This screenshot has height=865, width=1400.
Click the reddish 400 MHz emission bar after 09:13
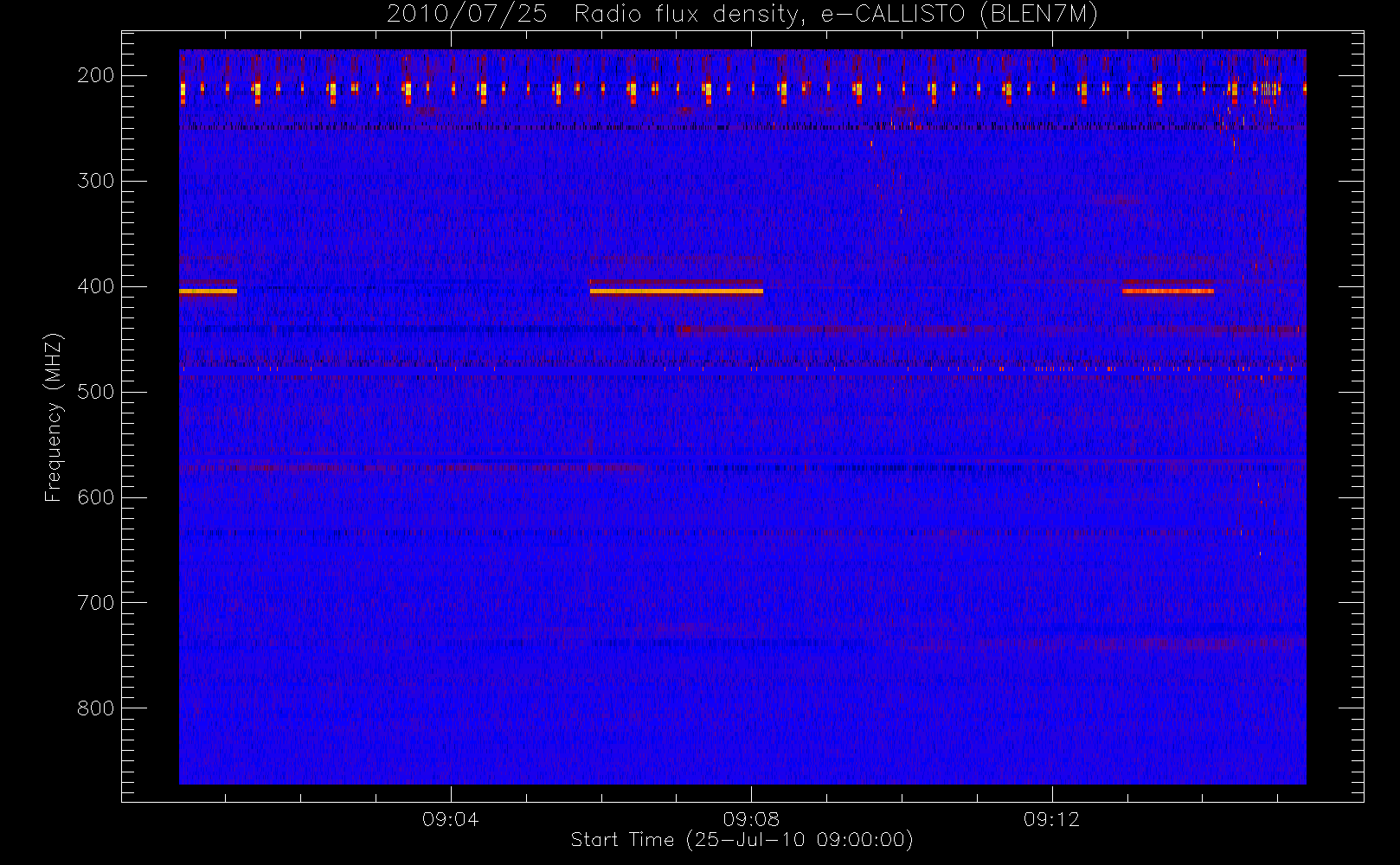click(1168, 292)
